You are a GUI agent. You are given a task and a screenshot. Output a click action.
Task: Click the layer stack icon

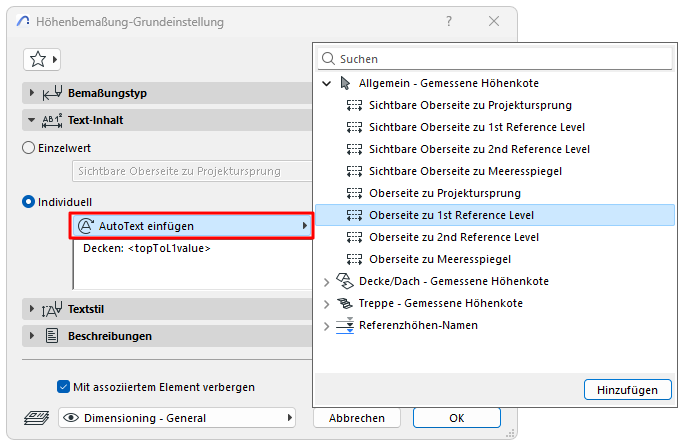tap(37, 418)
